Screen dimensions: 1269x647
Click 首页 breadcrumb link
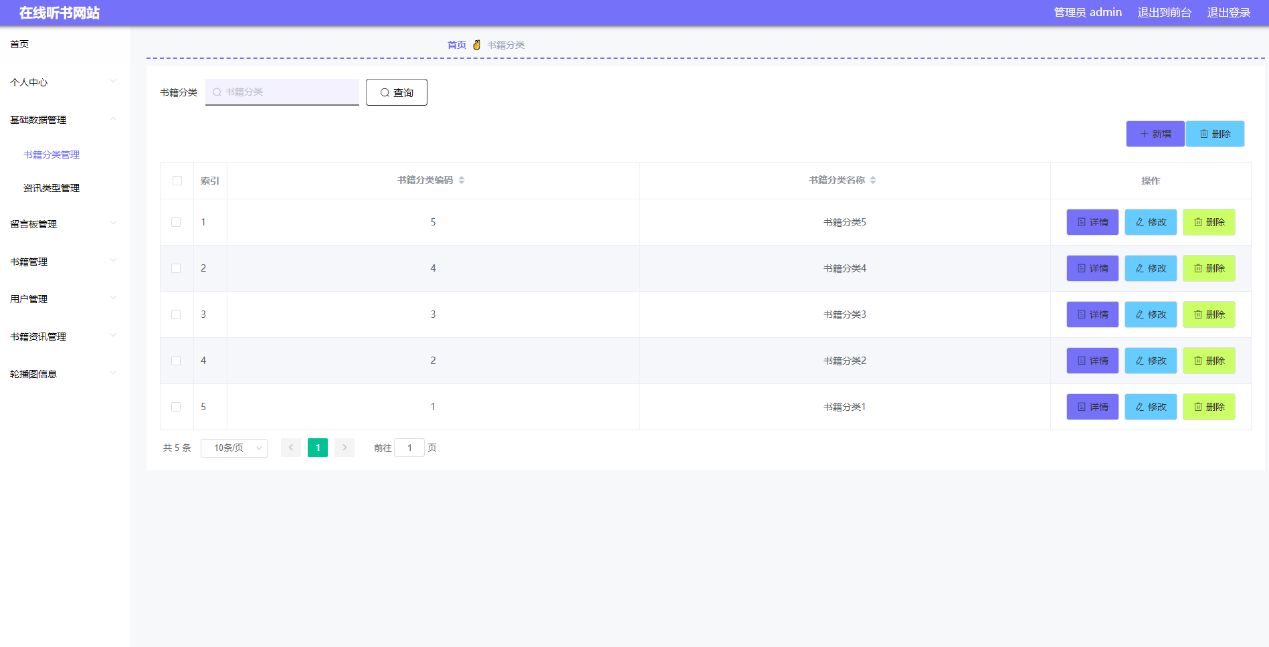tap(456, 45)
